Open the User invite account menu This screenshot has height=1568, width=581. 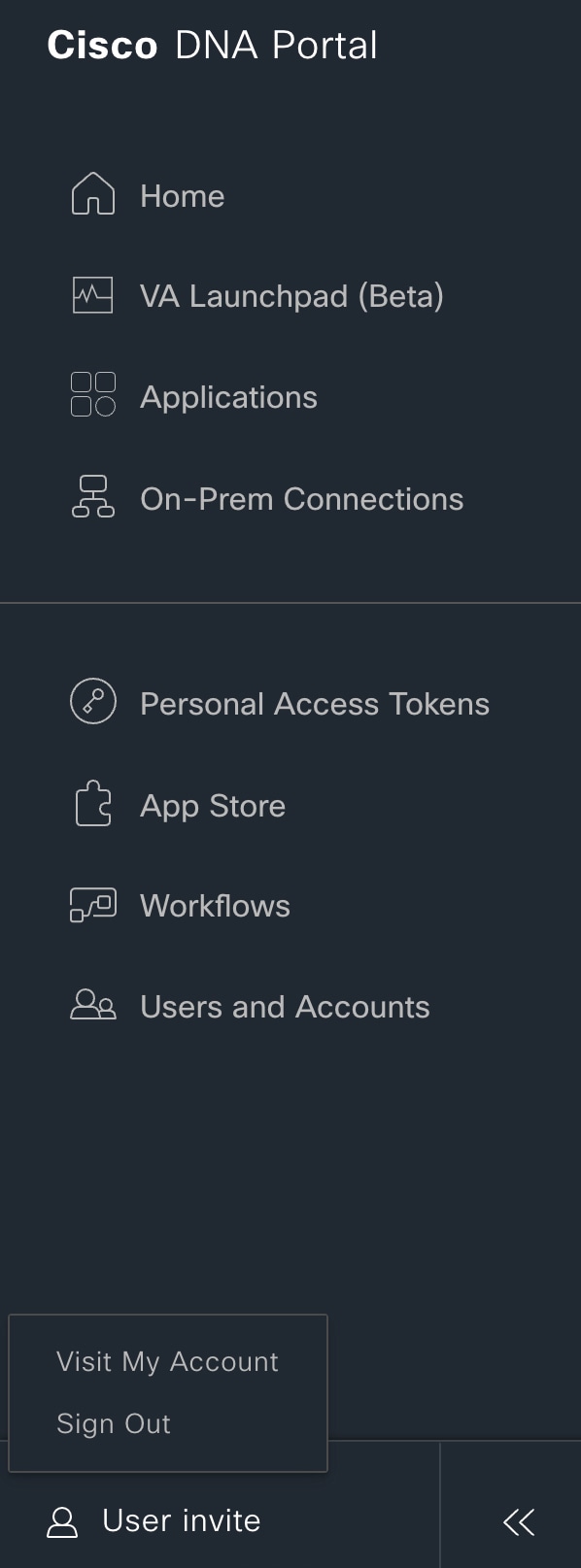182,1520
